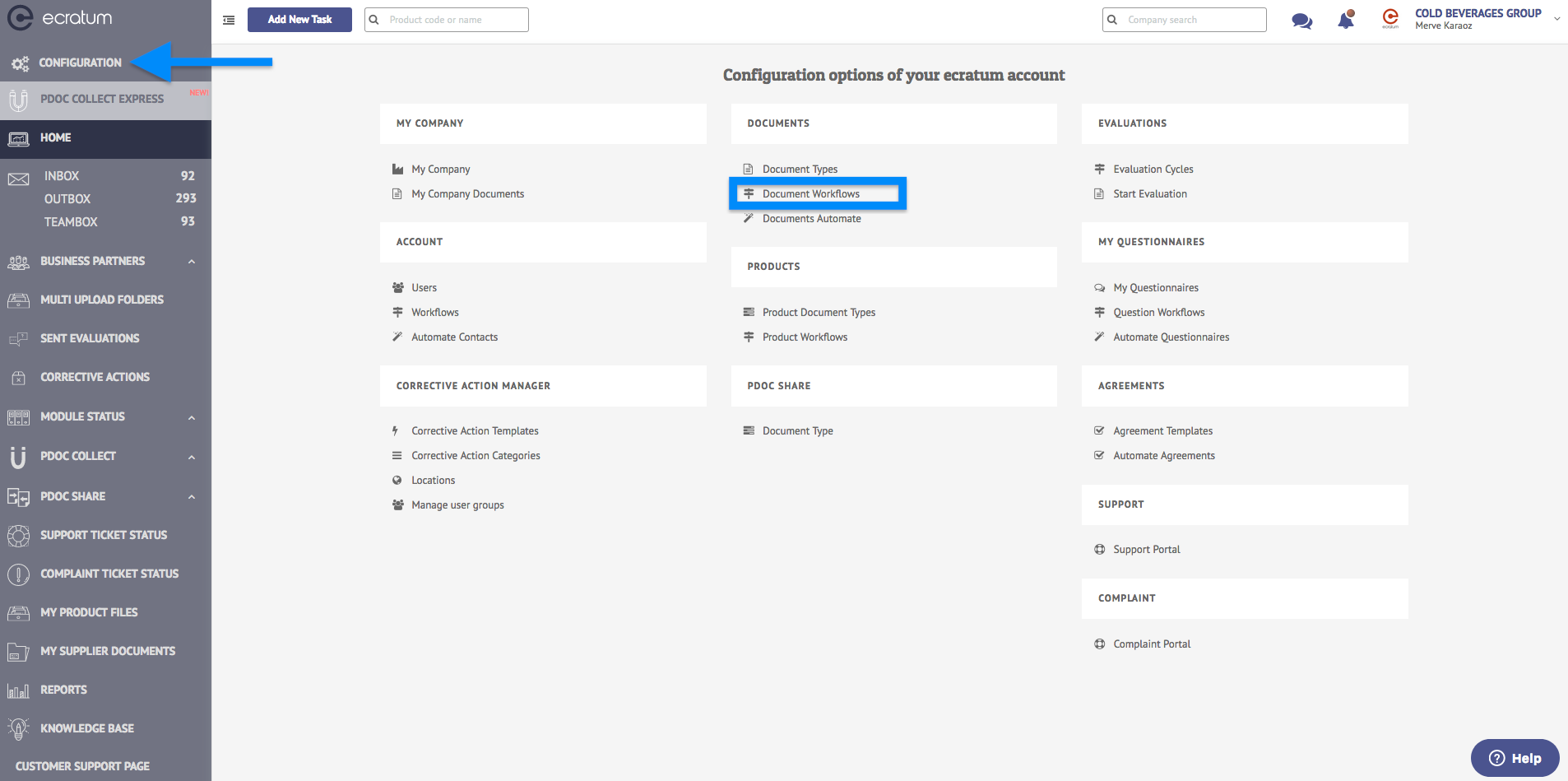The width and height of the screenshot is (1568, 781).
Task: Click the Configuration gears icon
Action: [x=20, y=63]
